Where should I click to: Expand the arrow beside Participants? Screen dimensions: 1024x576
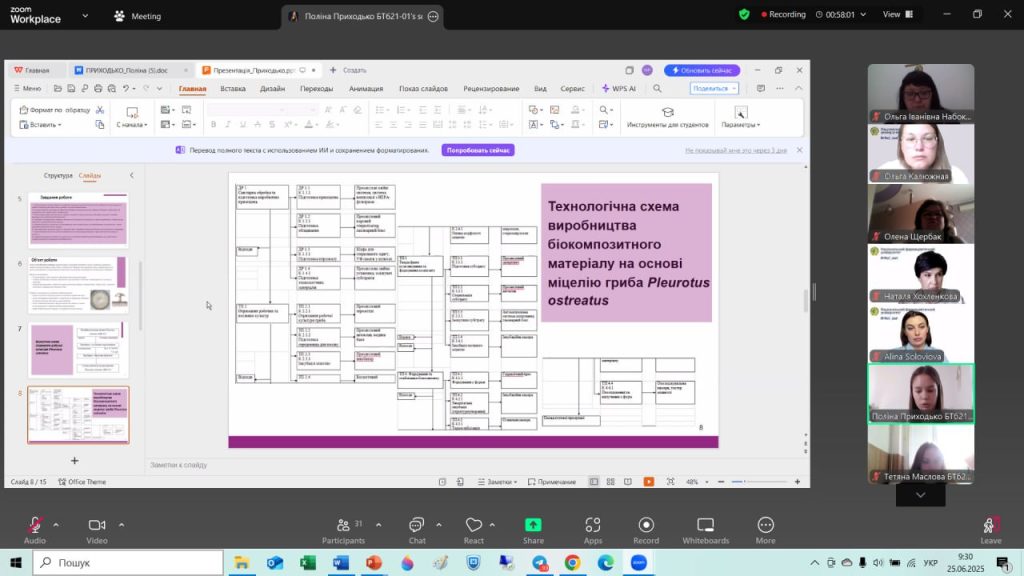378,524
